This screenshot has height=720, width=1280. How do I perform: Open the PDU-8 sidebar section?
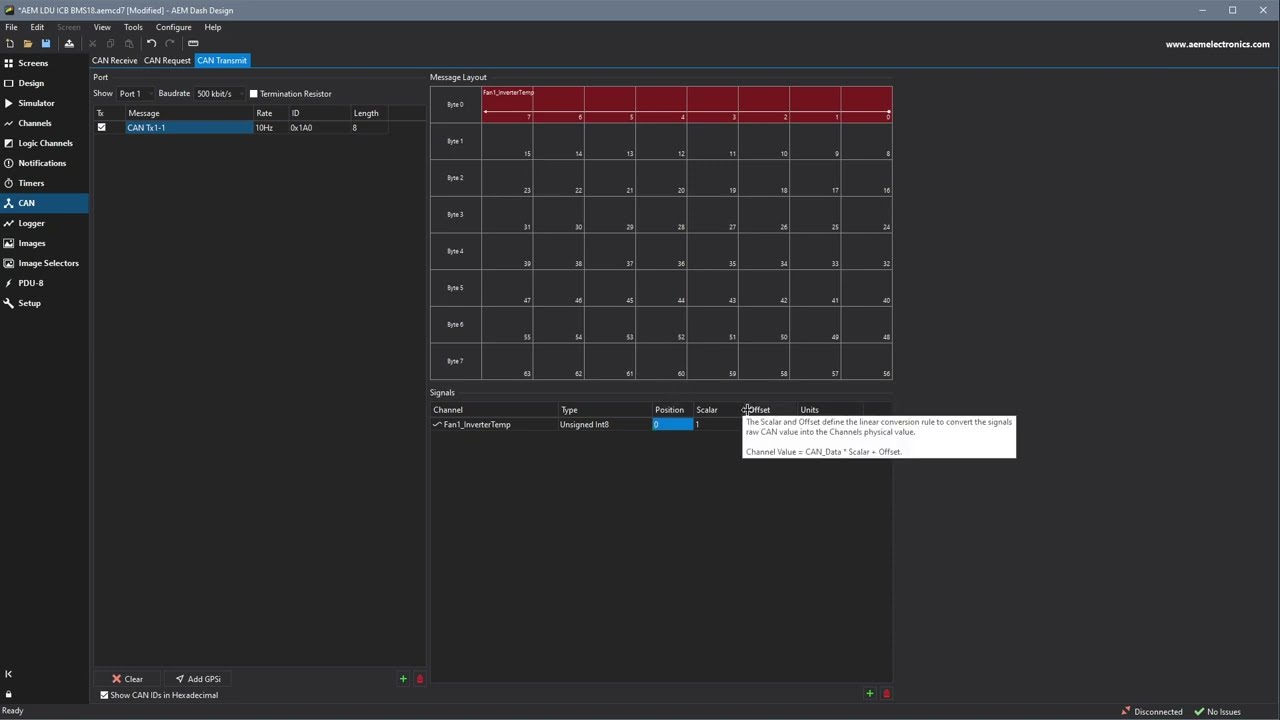(44, 283)
